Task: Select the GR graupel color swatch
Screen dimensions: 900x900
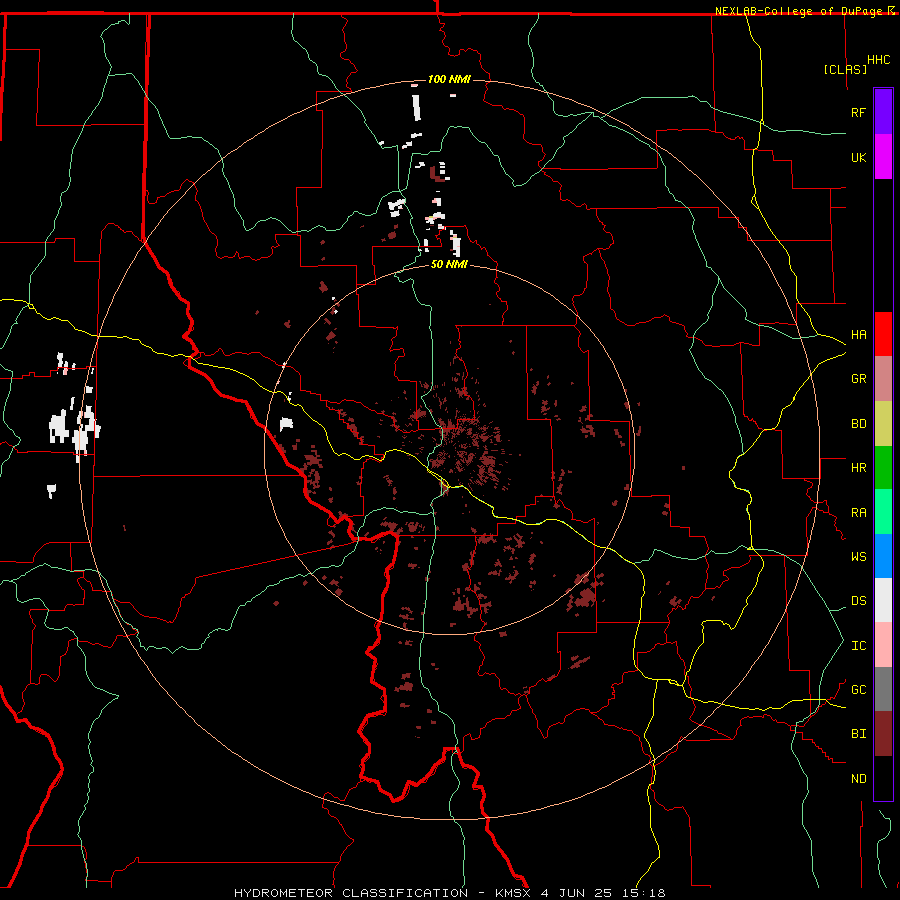Action: coord(883,379)
